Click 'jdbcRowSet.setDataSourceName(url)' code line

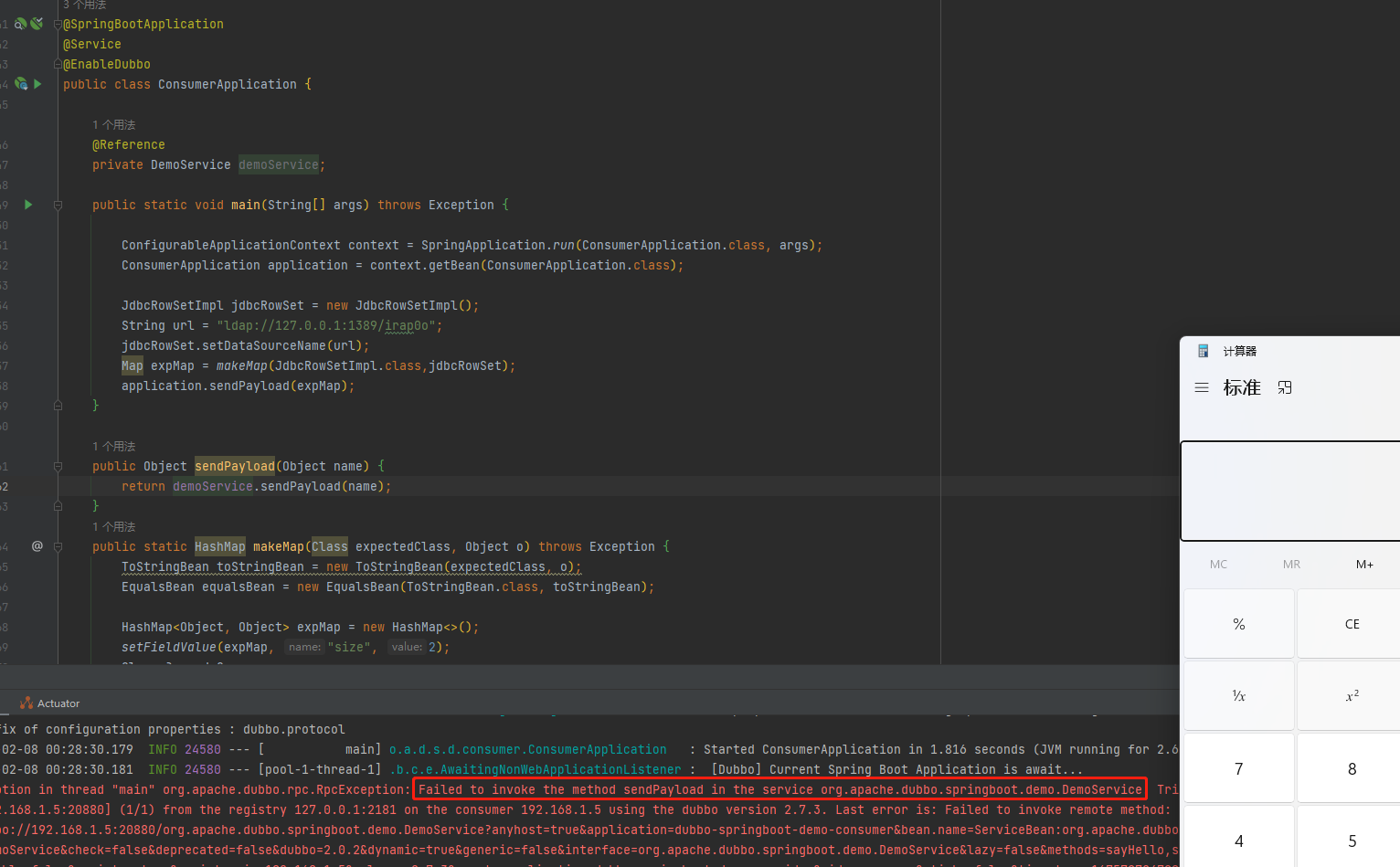pos(246,345)
